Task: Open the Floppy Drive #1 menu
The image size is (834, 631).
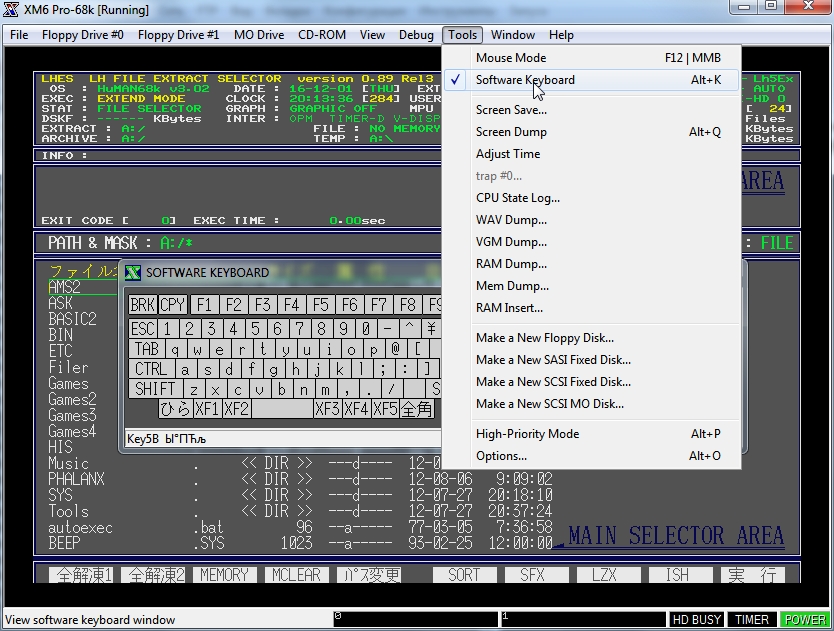Action: [178, 35]
